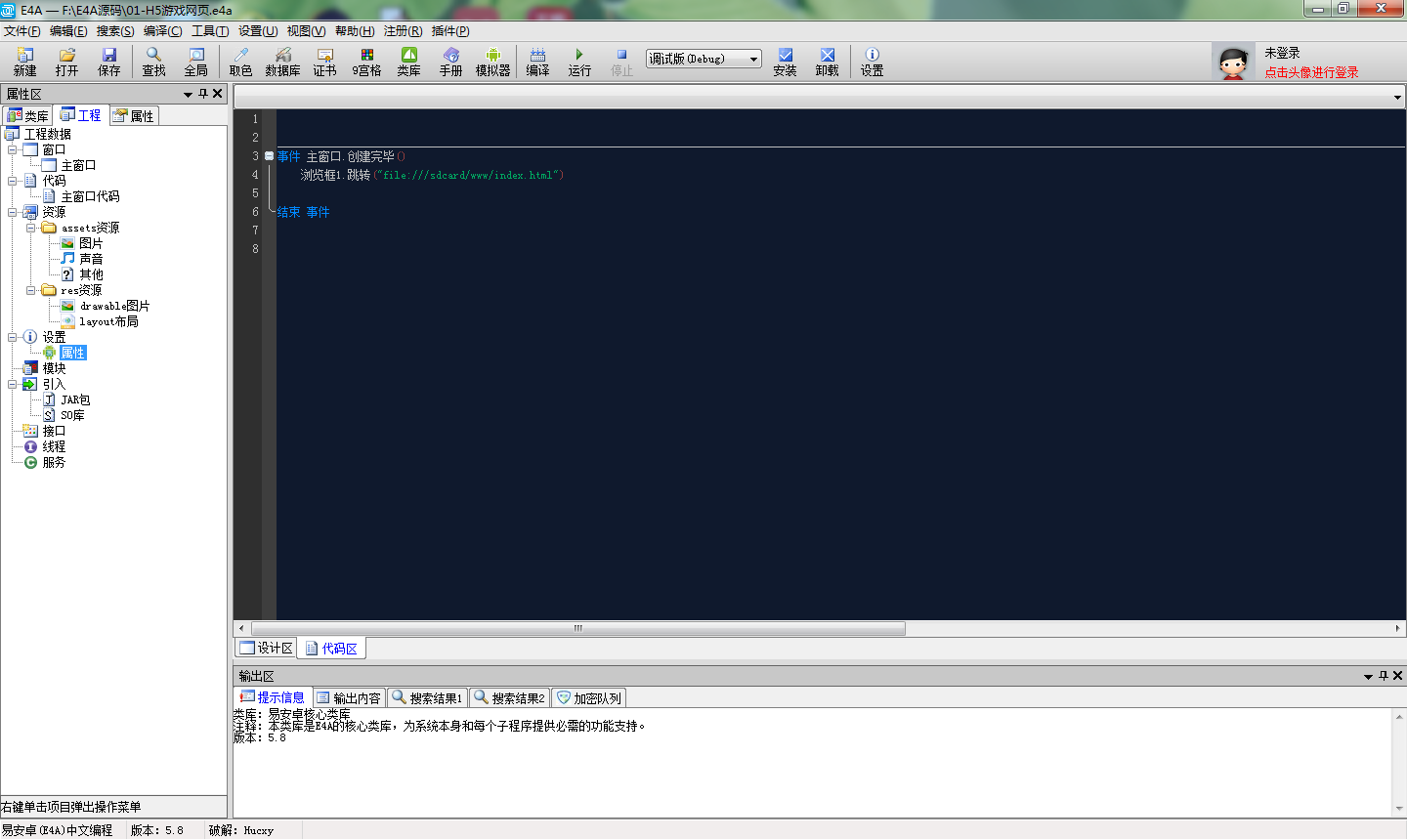Click the 新建 (New) toolbar icon
Viewport: 1407px width, 840px height.
tap(24, 62)
